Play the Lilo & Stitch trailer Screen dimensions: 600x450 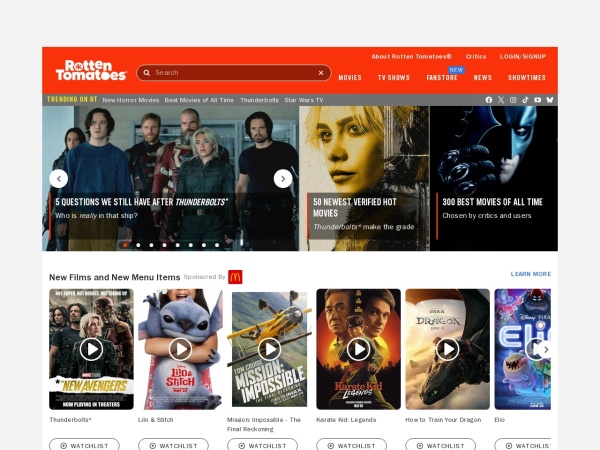coord(180,349)
